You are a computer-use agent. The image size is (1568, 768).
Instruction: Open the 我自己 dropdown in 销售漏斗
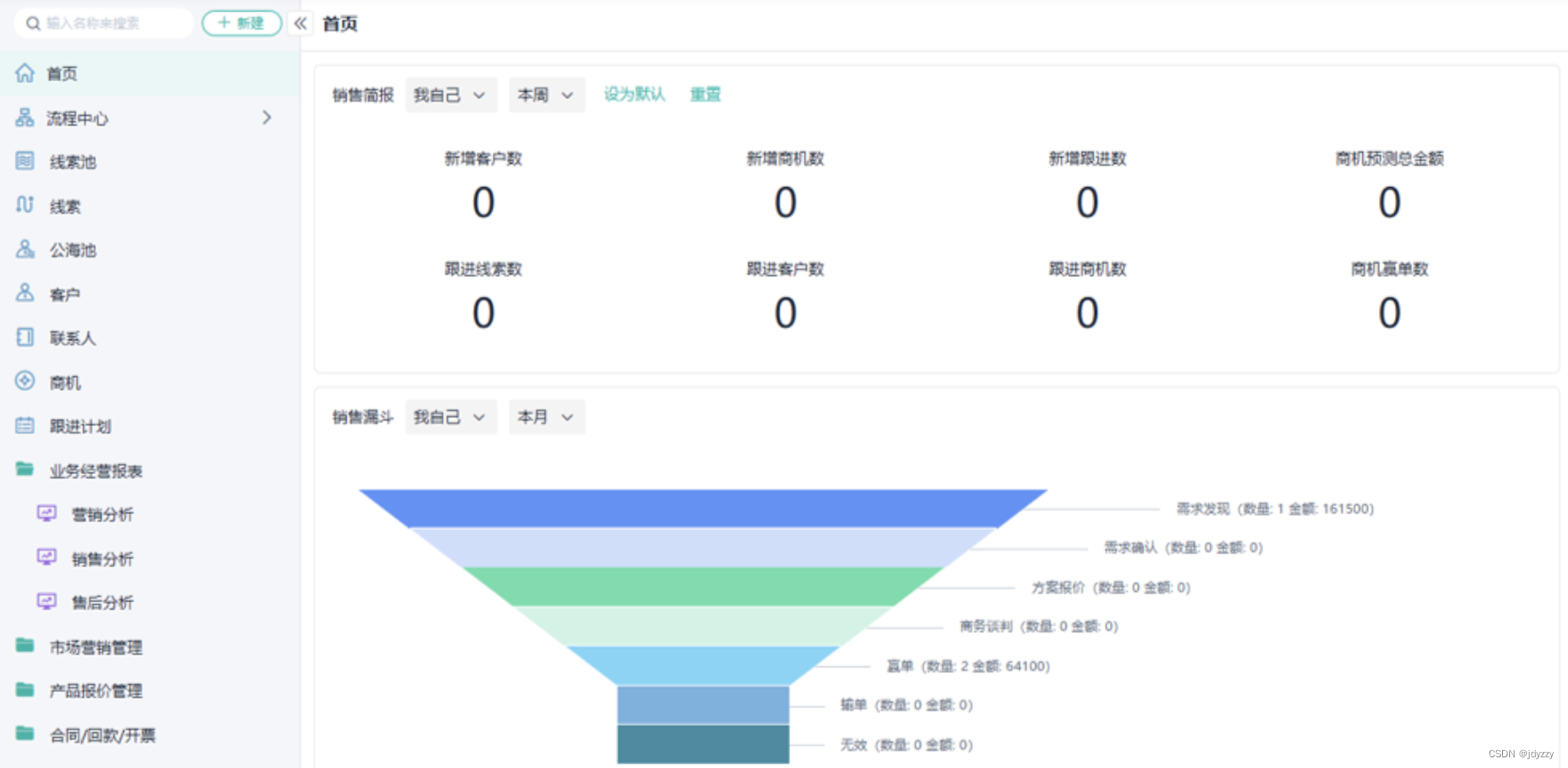(451, 416)
